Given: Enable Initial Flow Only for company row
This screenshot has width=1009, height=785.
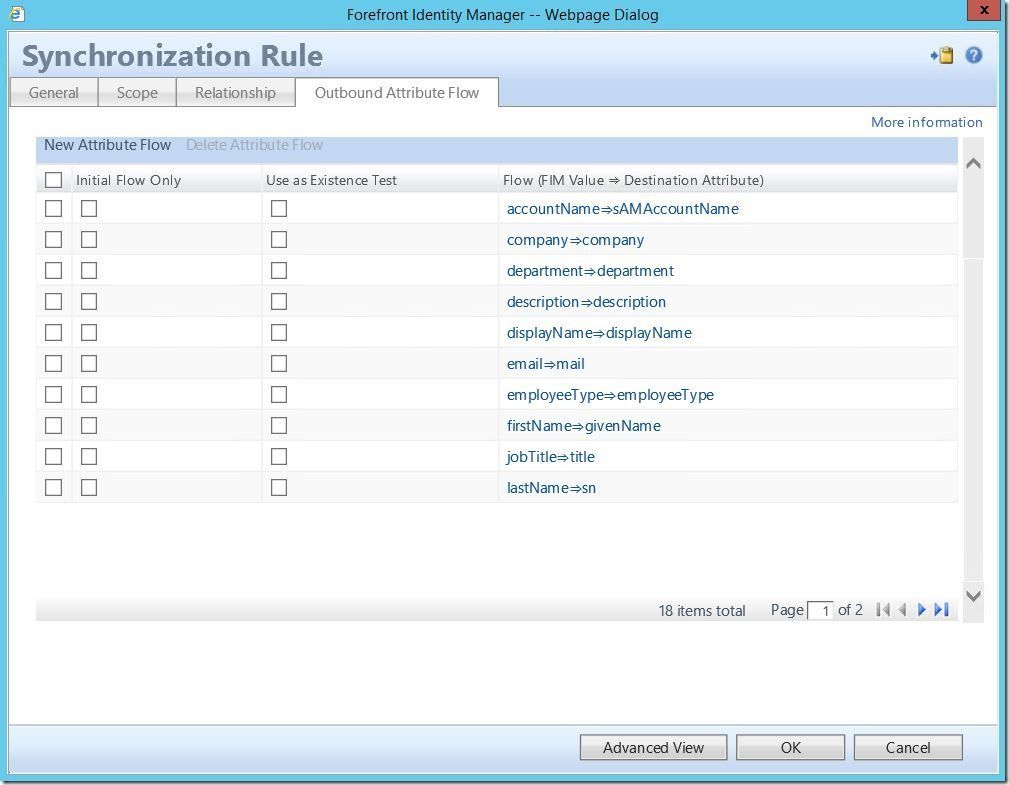Looking at the screenshot, I should pos(89,239).
